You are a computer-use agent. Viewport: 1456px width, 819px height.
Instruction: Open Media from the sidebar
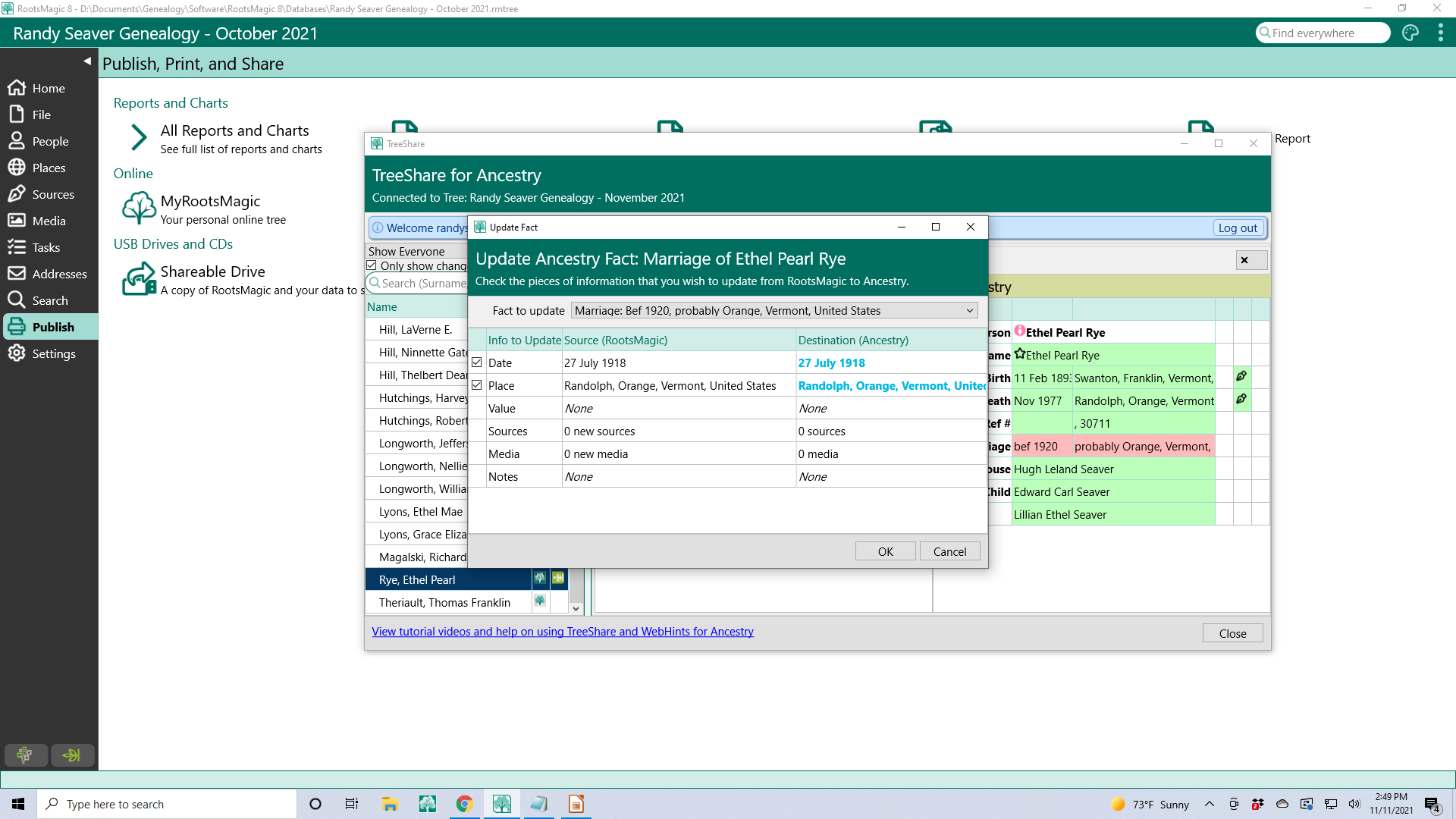pos(49,221)
